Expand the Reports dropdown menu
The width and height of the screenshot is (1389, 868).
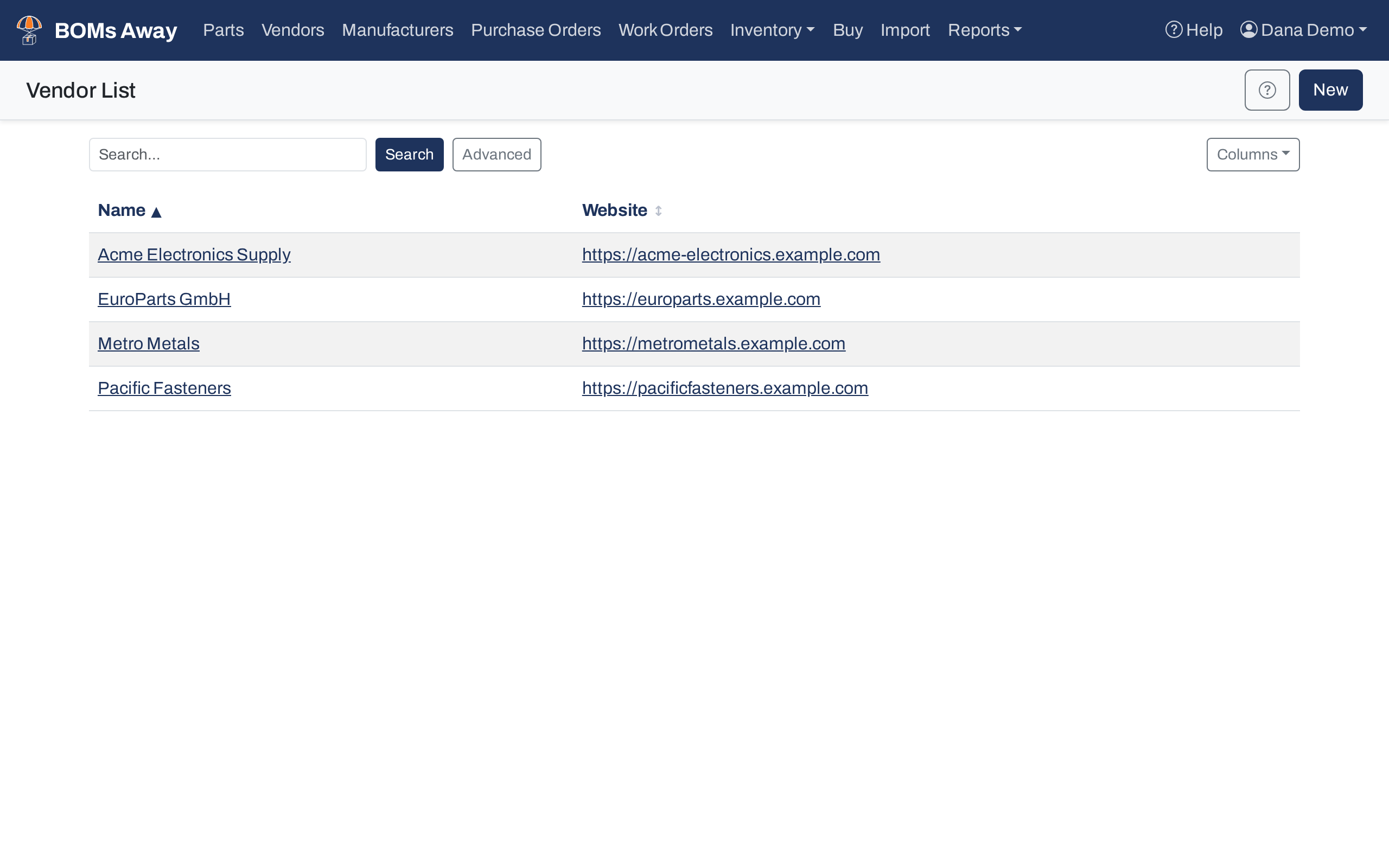click(x=984, y=30)
